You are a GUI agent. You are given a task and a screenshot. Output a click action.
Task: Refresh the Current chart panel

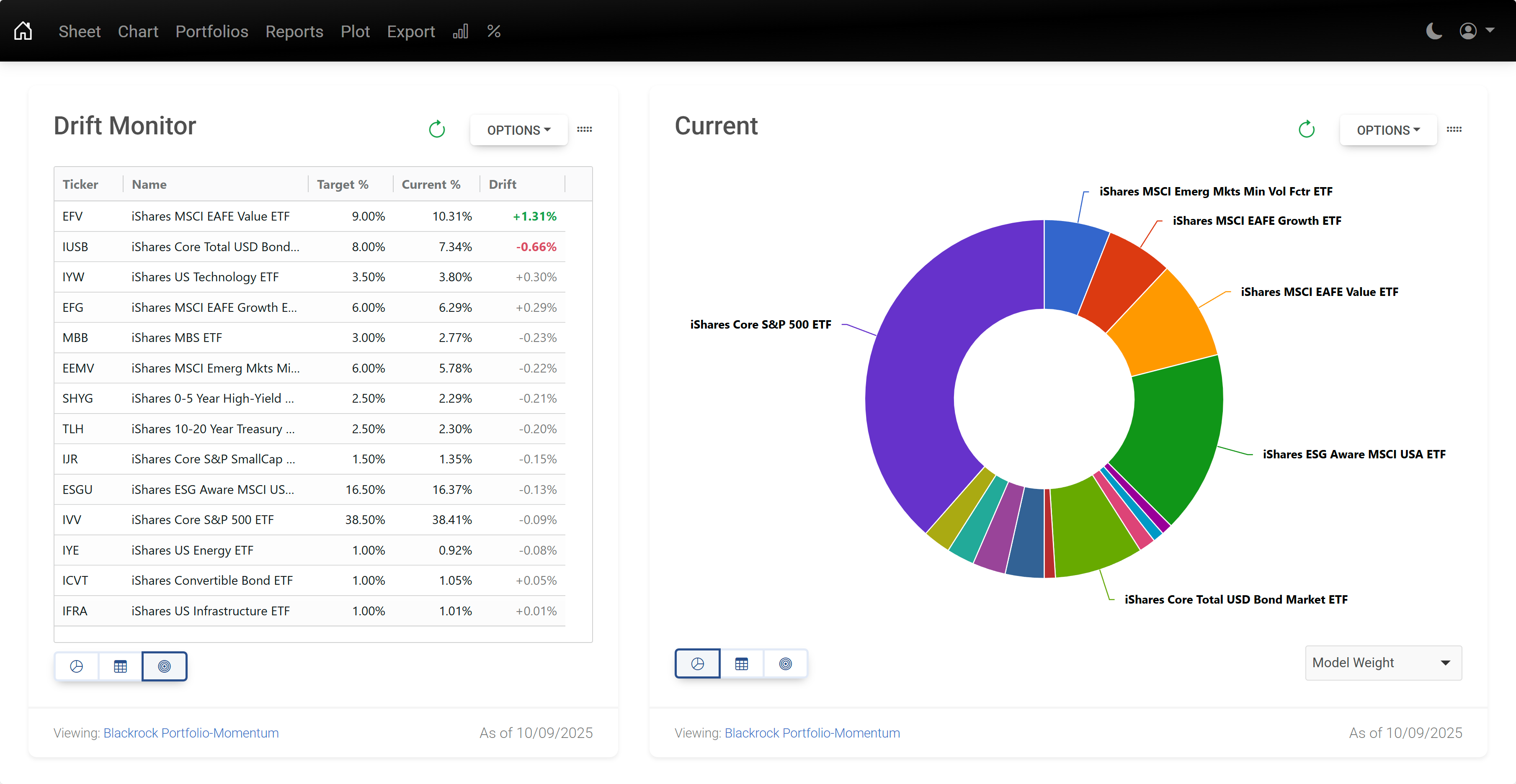pyautogui.click(x=1306, y=129)
